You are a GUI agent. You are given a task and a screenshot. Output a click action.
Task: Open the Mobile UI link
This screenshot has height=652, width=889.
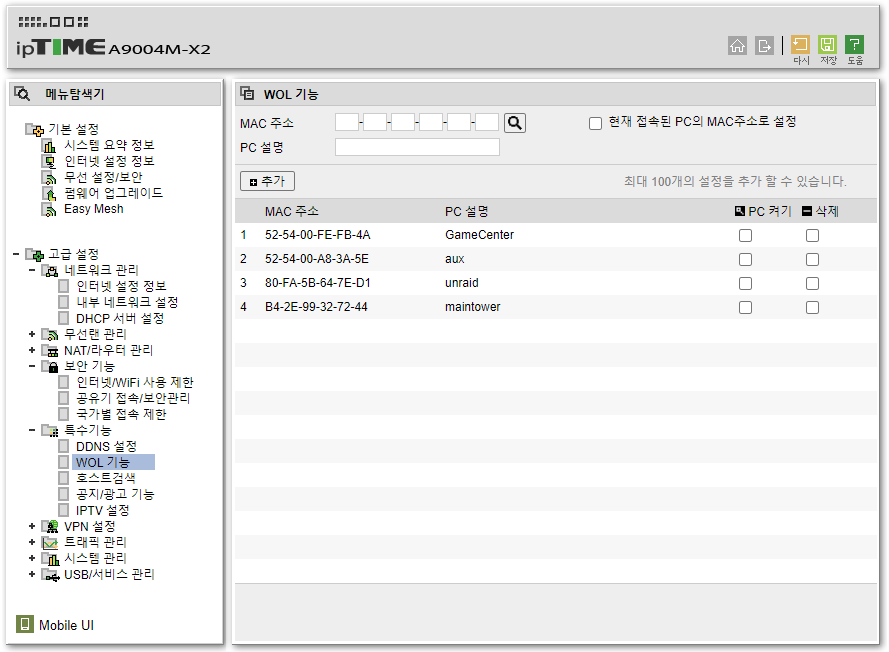click(x=66, y=625)
